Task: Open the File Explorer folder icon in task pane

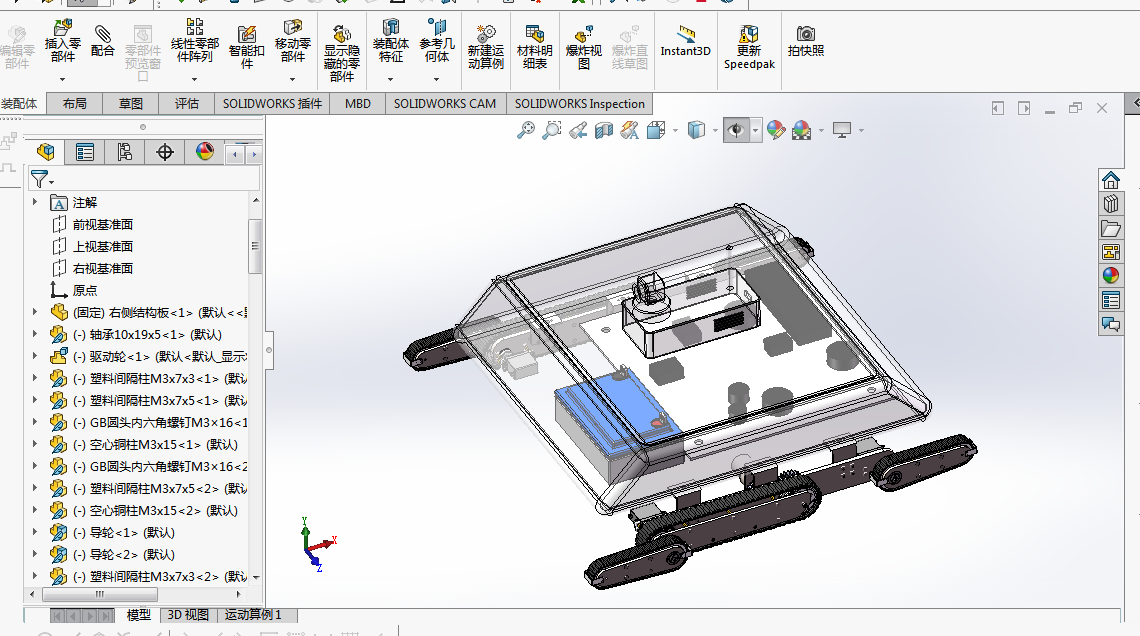Action: click(1110, 228)
